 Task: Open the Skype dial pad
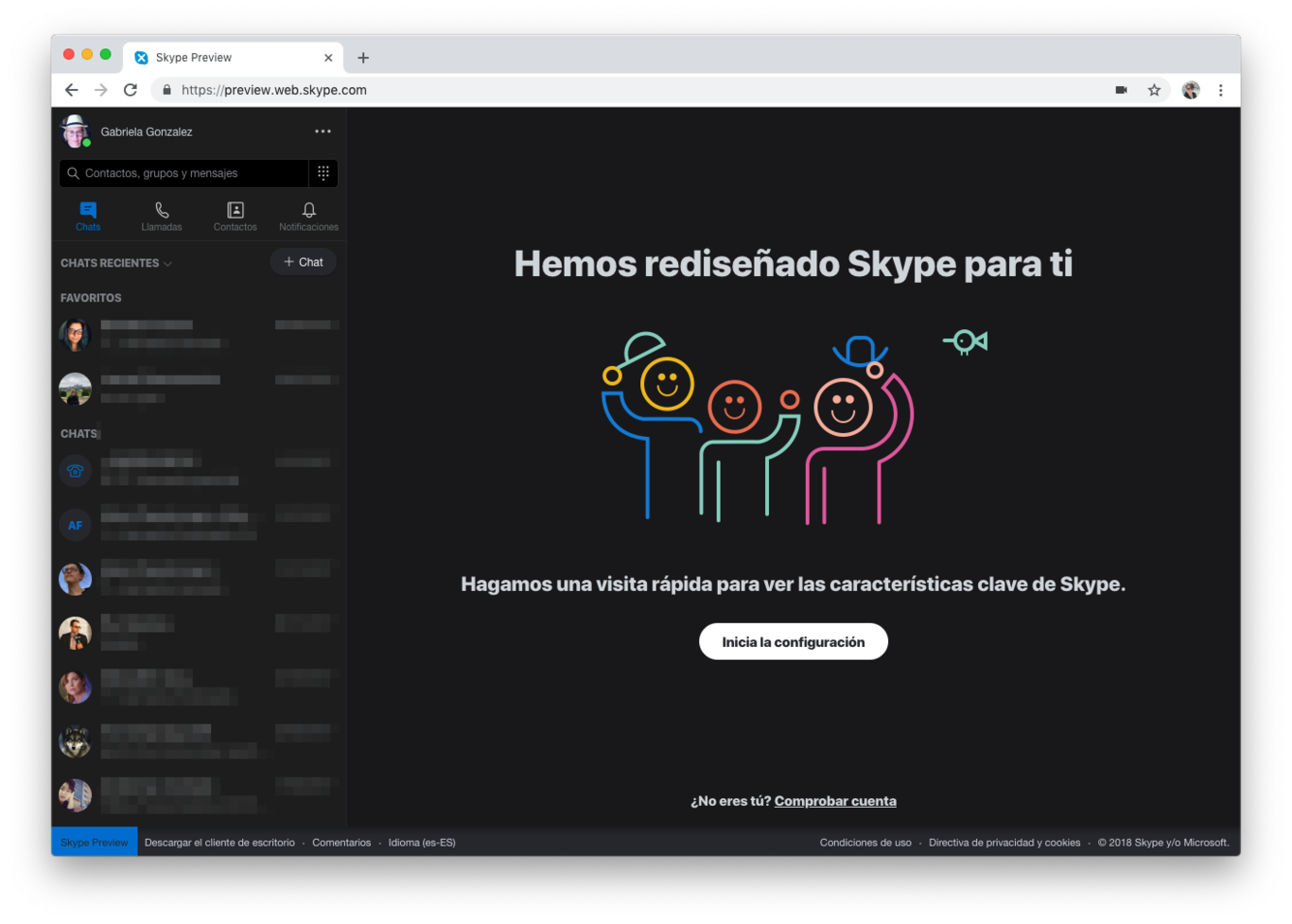pos(323,173)
